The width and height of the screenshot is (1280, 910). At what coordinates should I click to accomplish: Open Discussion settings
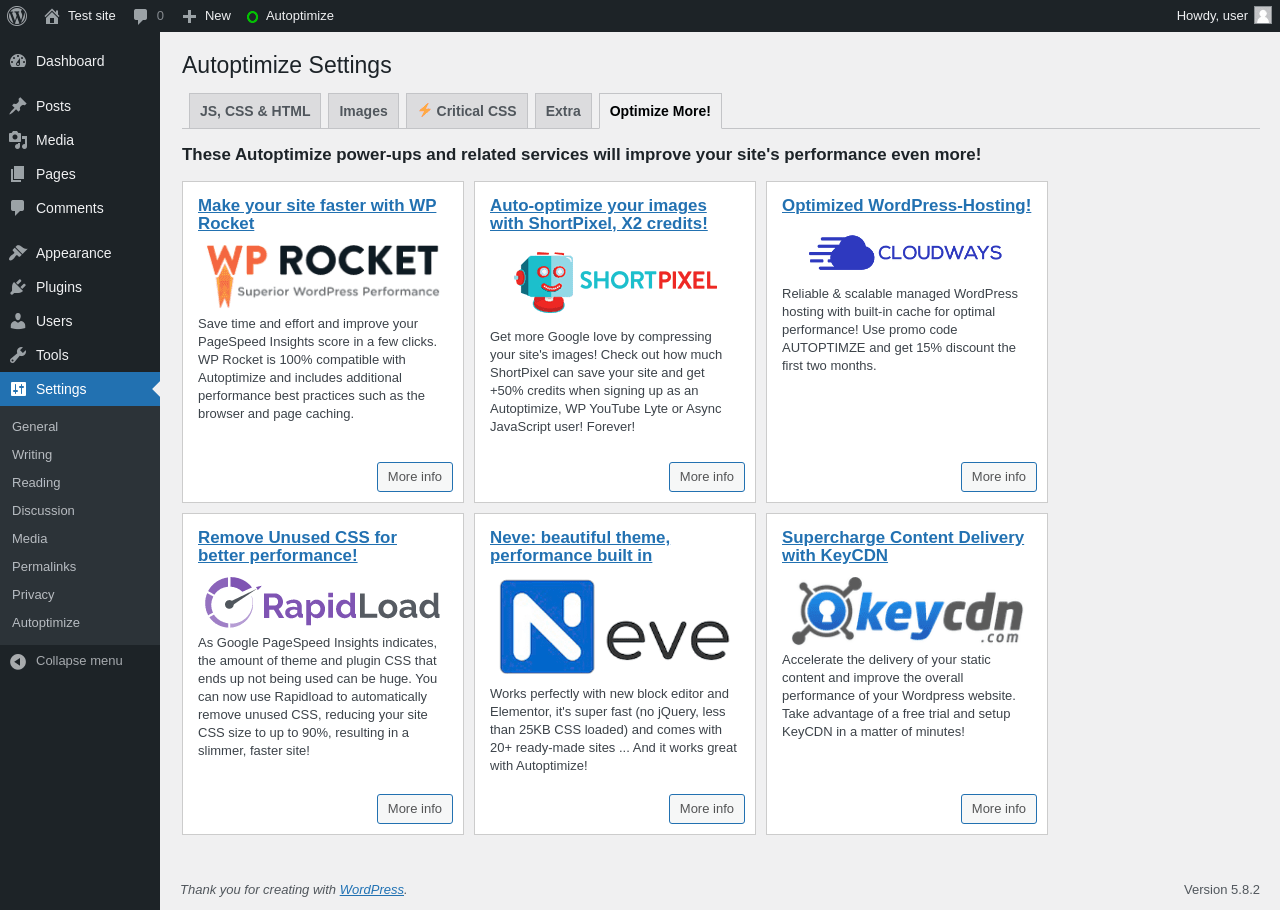tap(80, 511)
